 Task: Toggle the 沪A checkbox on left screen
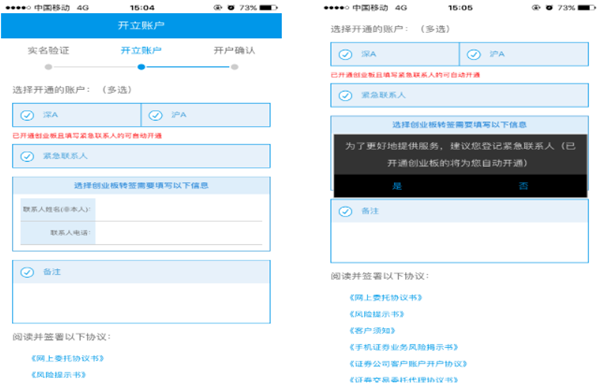pyautogui.click(x=155, y=115)
